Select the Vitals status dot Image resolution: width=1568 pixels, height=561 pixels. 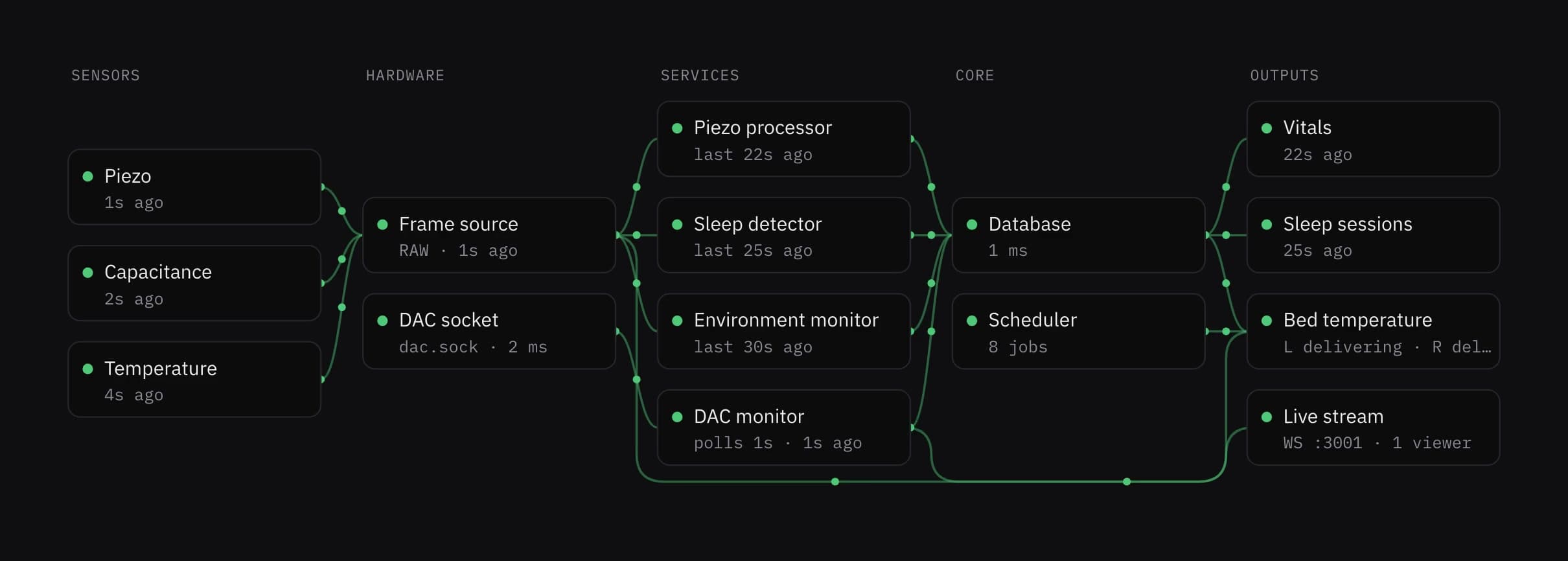1267,128
